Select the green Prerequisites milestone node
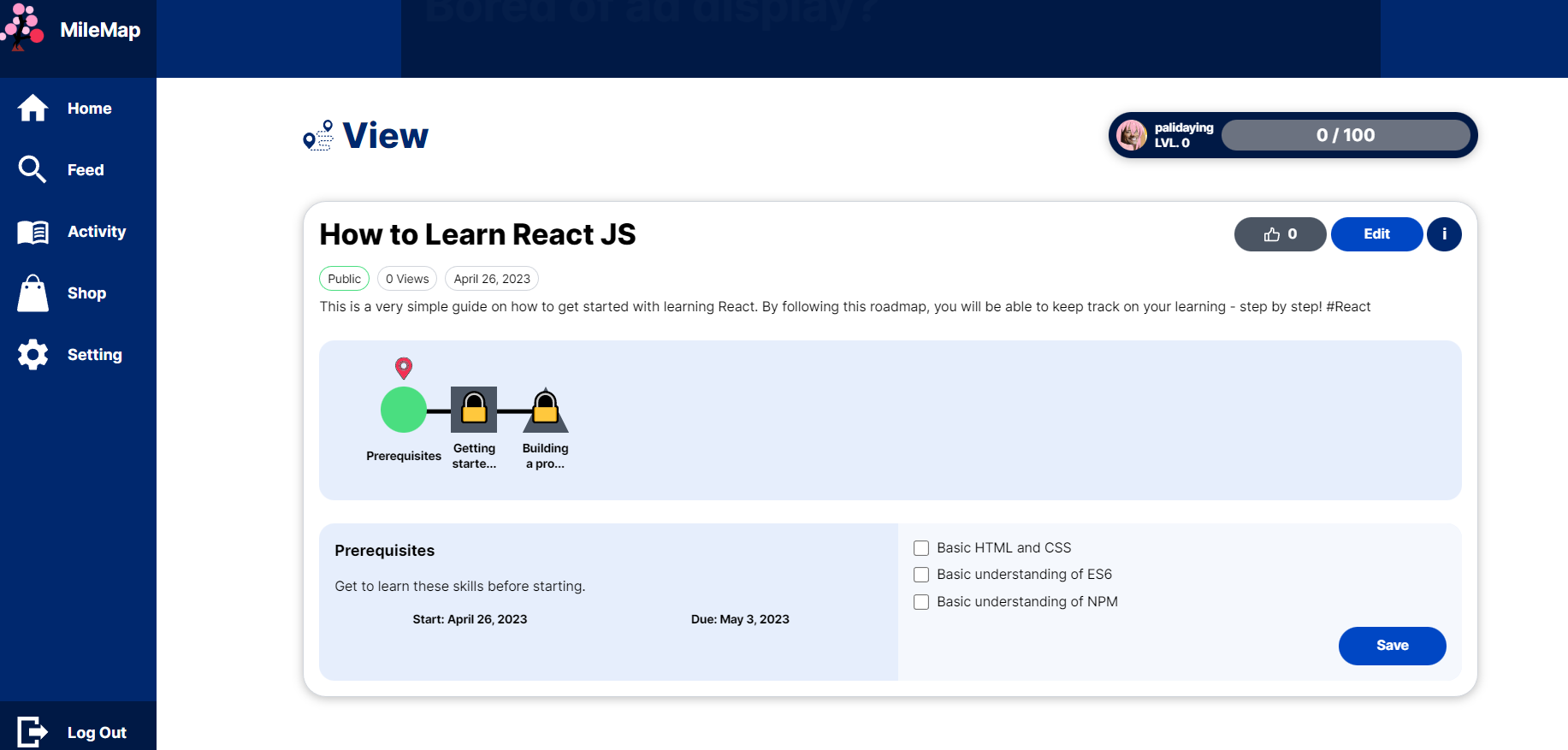The height and width of the screenshot is (750, 1568). click(404, 410)
